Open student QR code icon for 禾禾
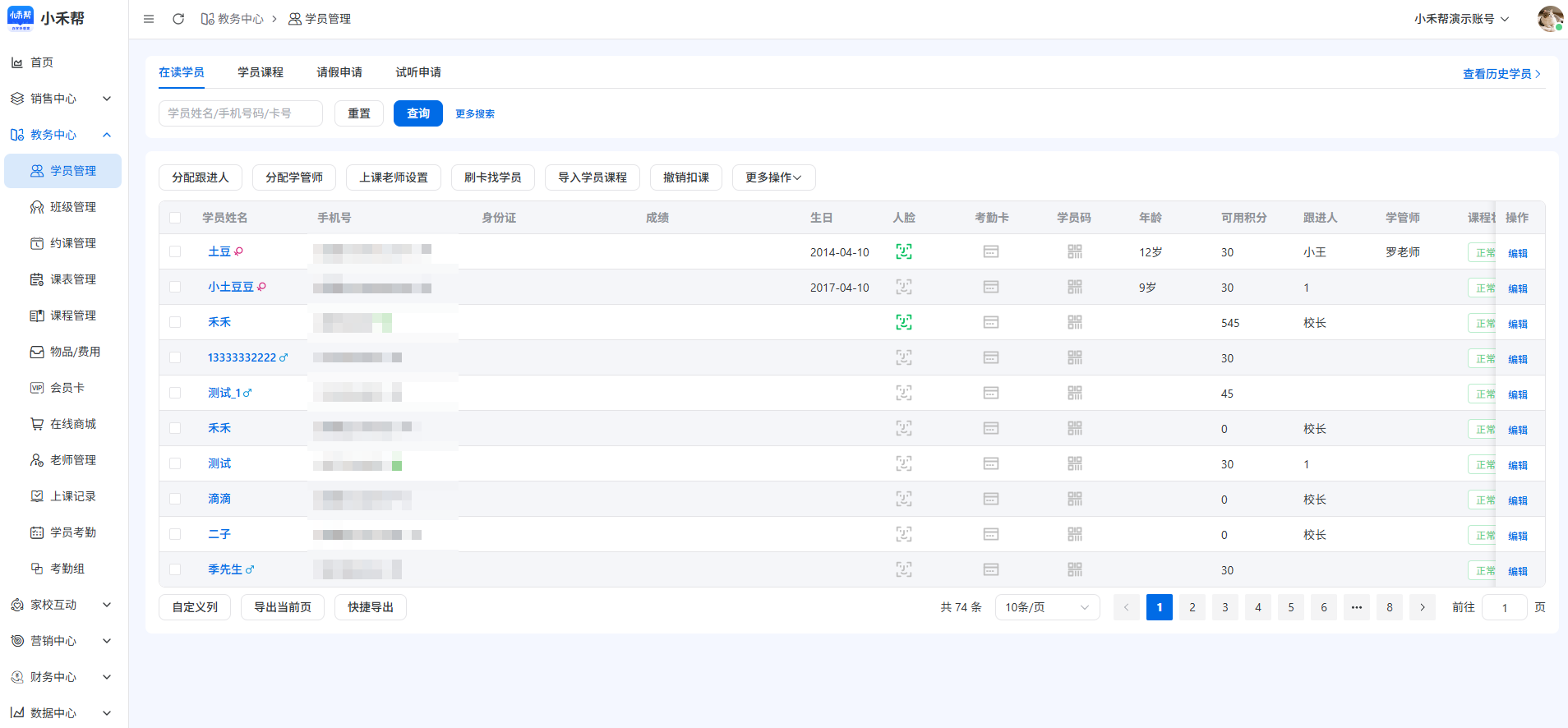This screenshot has width=1568, height=728. click(1074, 323)
